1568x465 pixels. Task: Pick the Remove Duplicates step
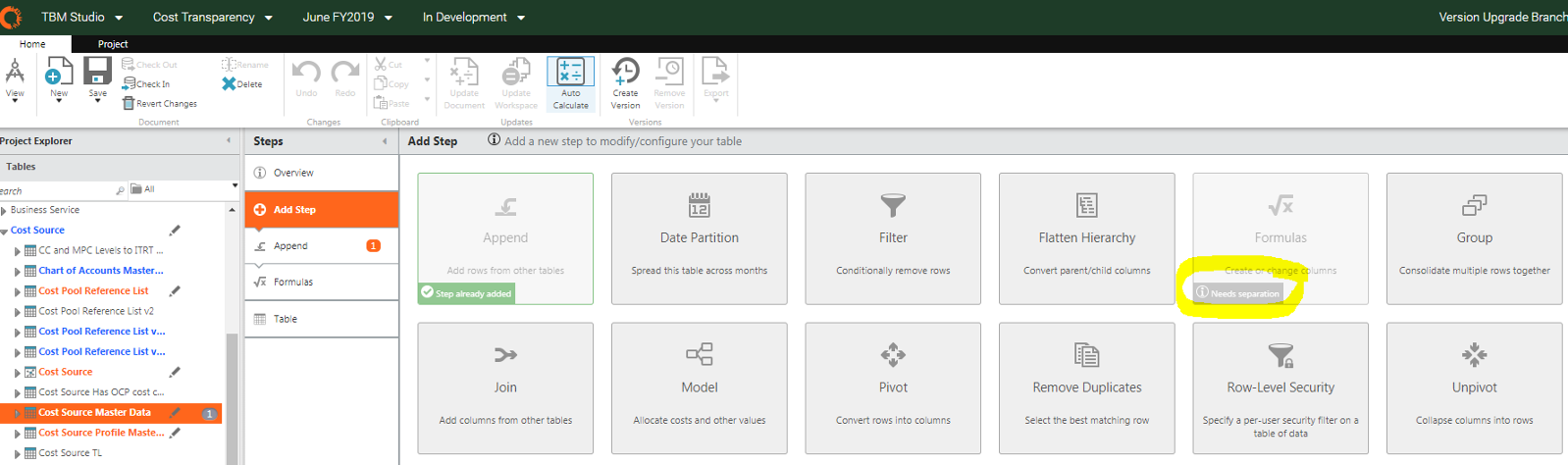[x=1086, y=387]
